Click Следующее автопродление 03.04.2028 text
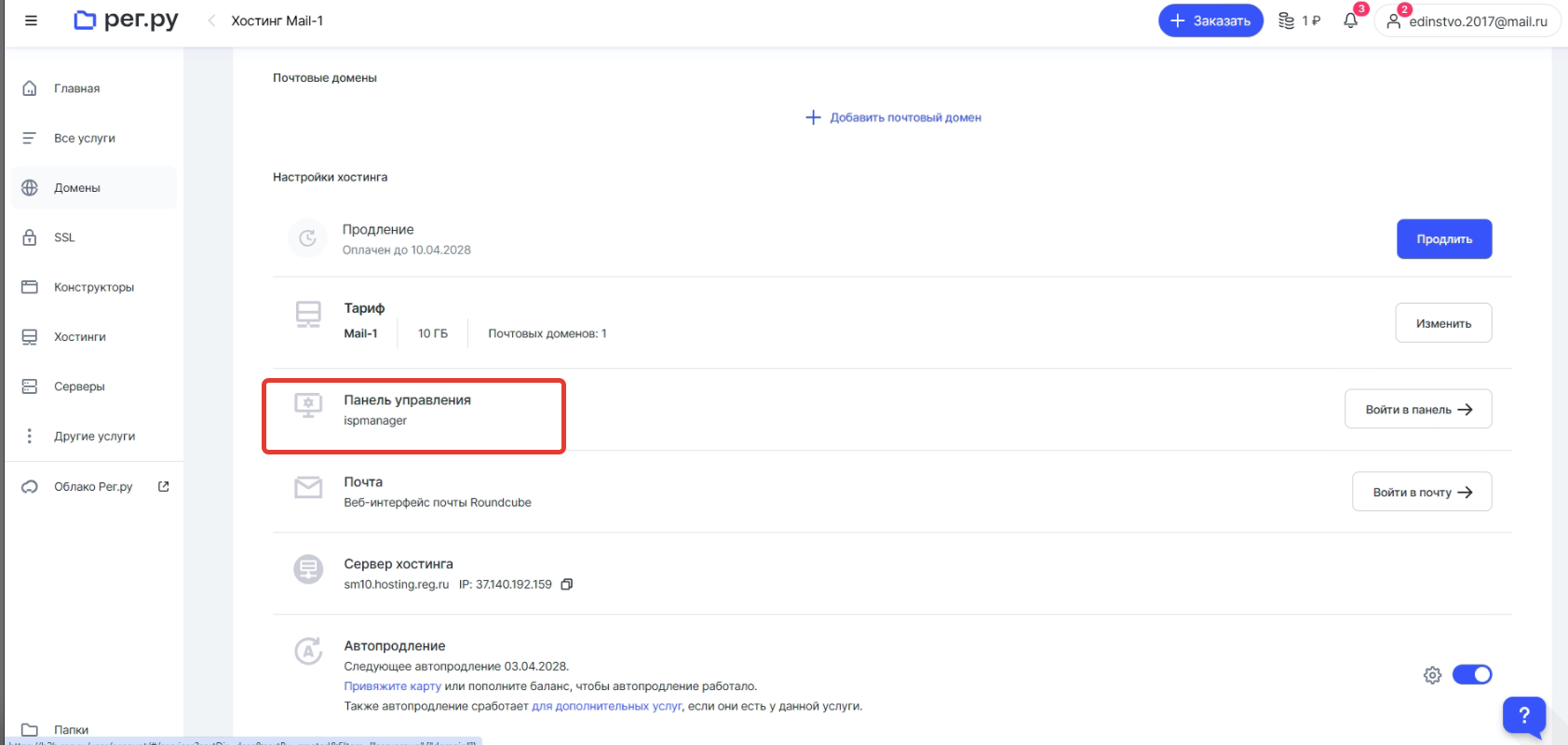 tap(456, 666)
